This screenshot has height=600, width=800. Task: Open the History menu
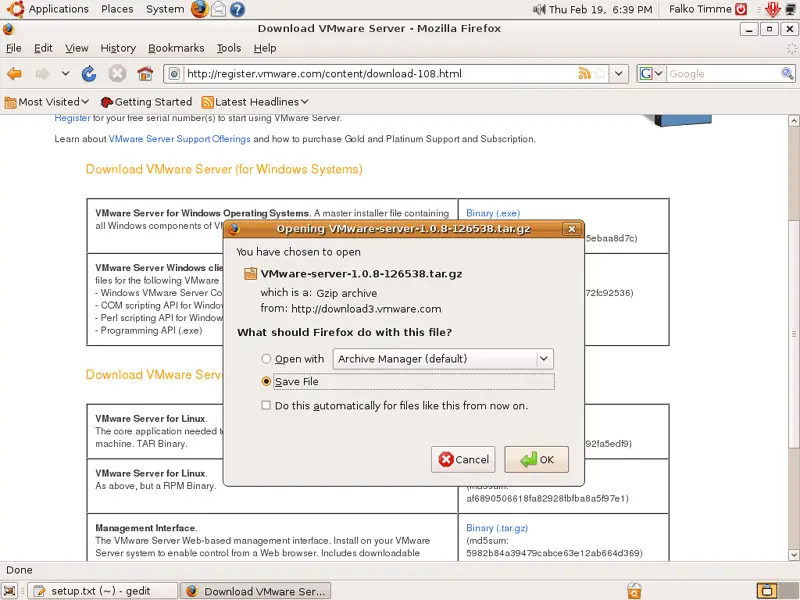[x=118, y=48]
